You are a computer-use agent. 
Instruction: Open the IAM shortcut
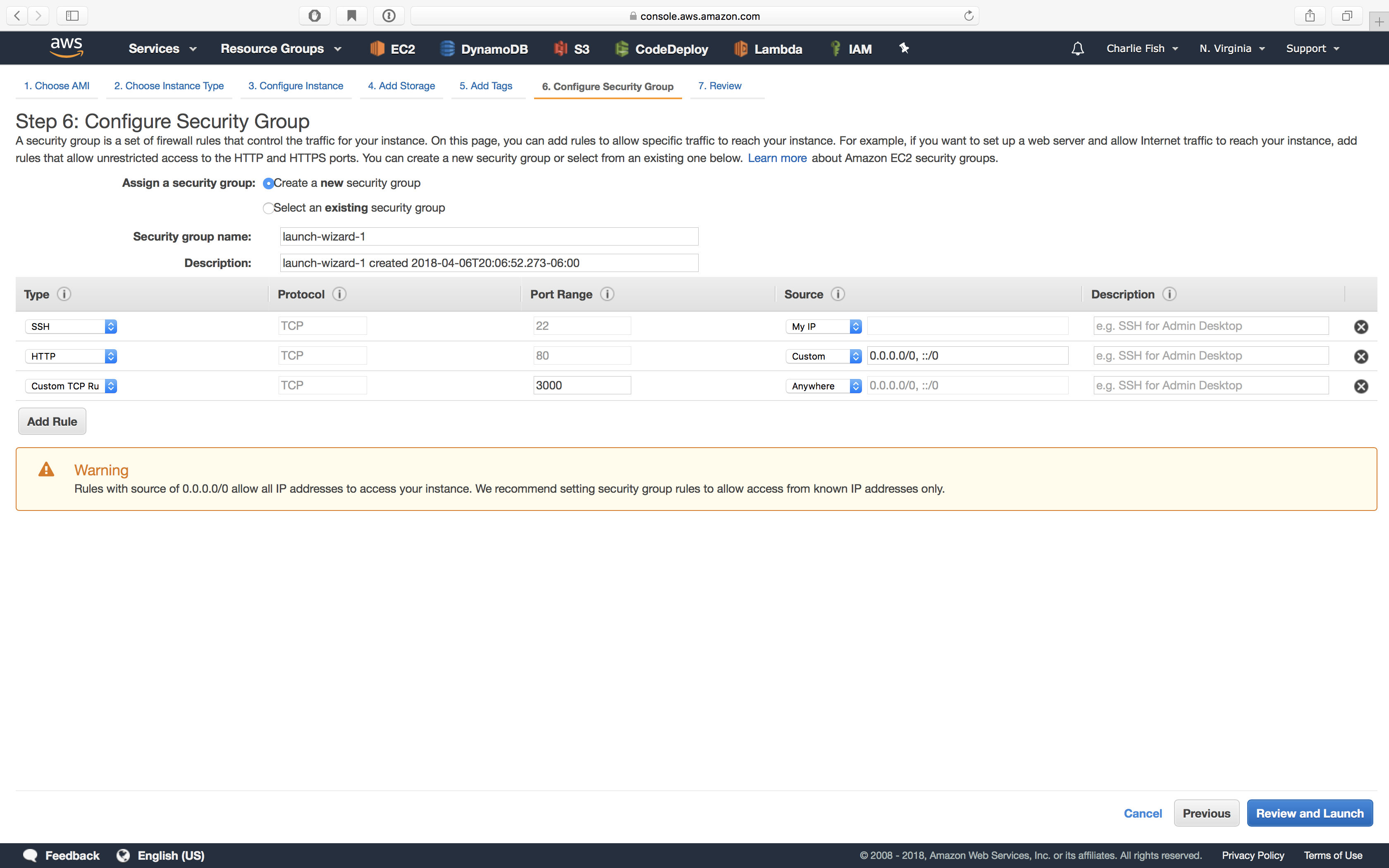851,48
